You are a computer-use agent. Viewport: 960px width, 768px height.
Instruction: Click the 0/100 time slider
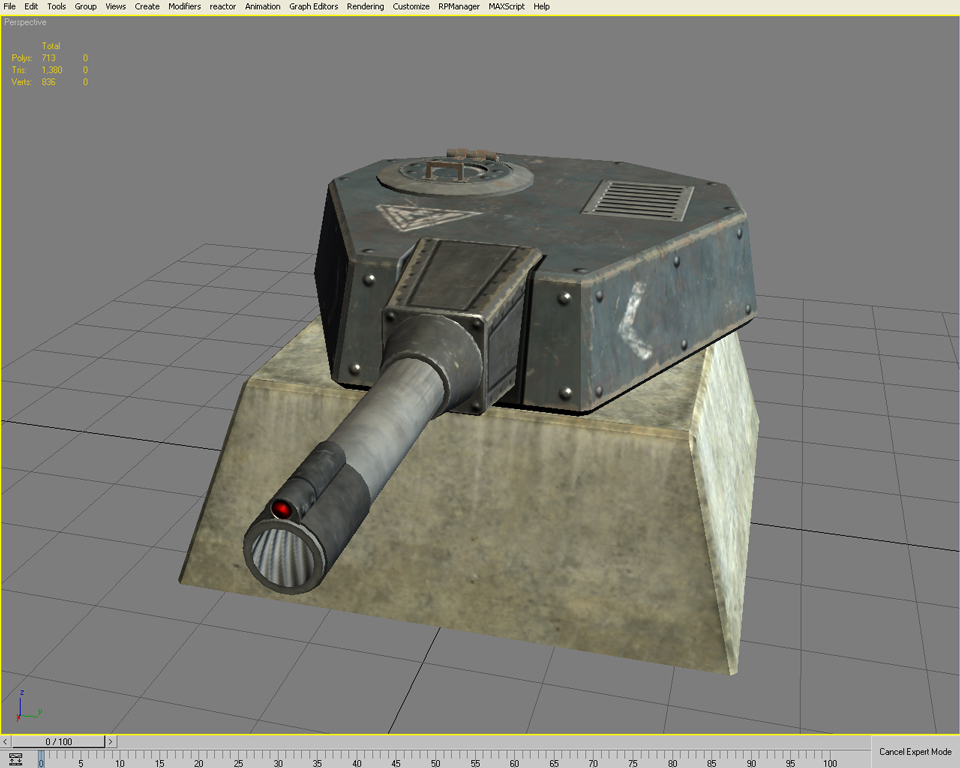(x=58, y=741)
